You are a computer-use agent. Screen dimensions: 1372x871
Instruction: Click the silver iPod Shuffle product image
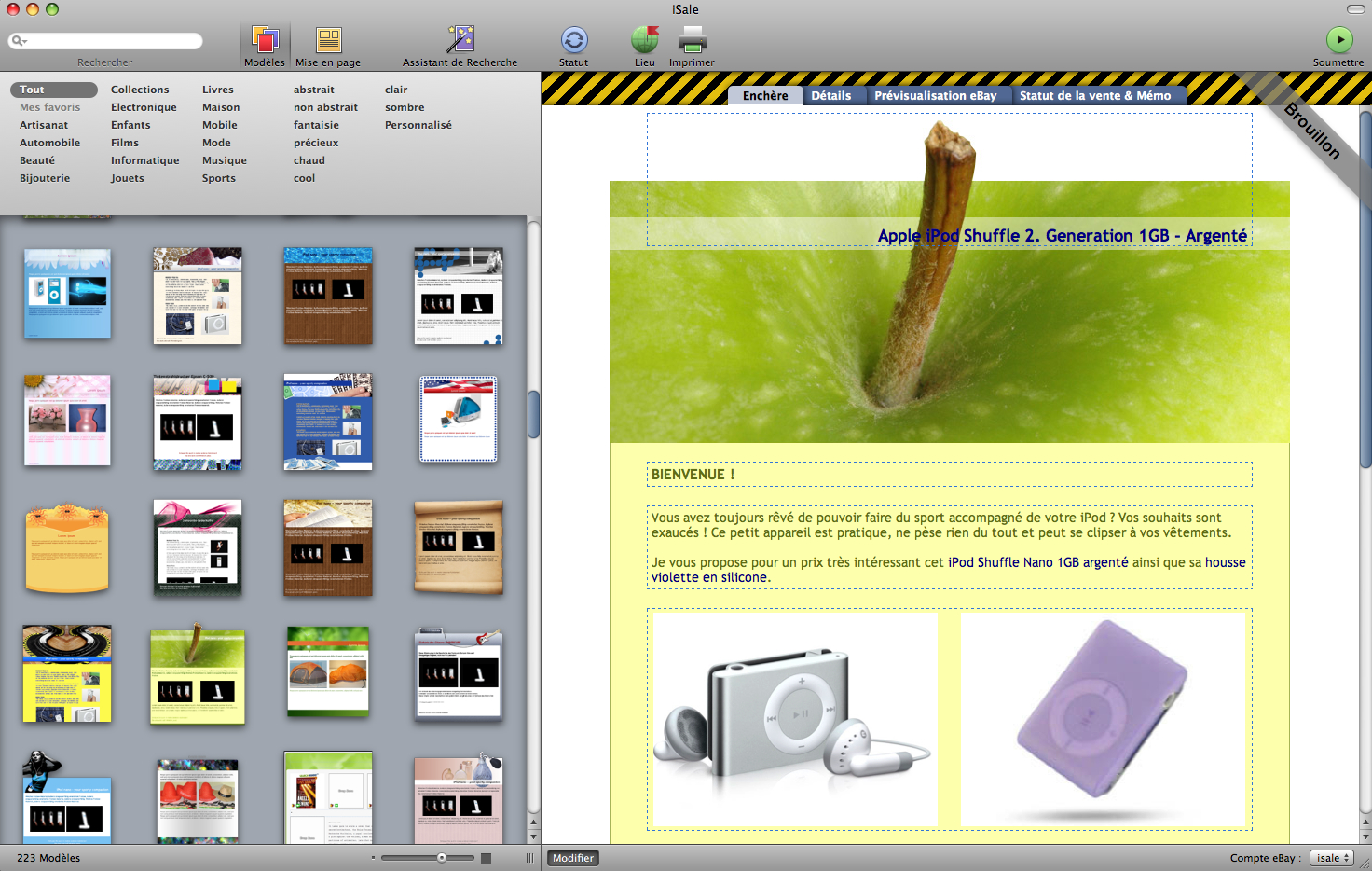click(795, 719)
